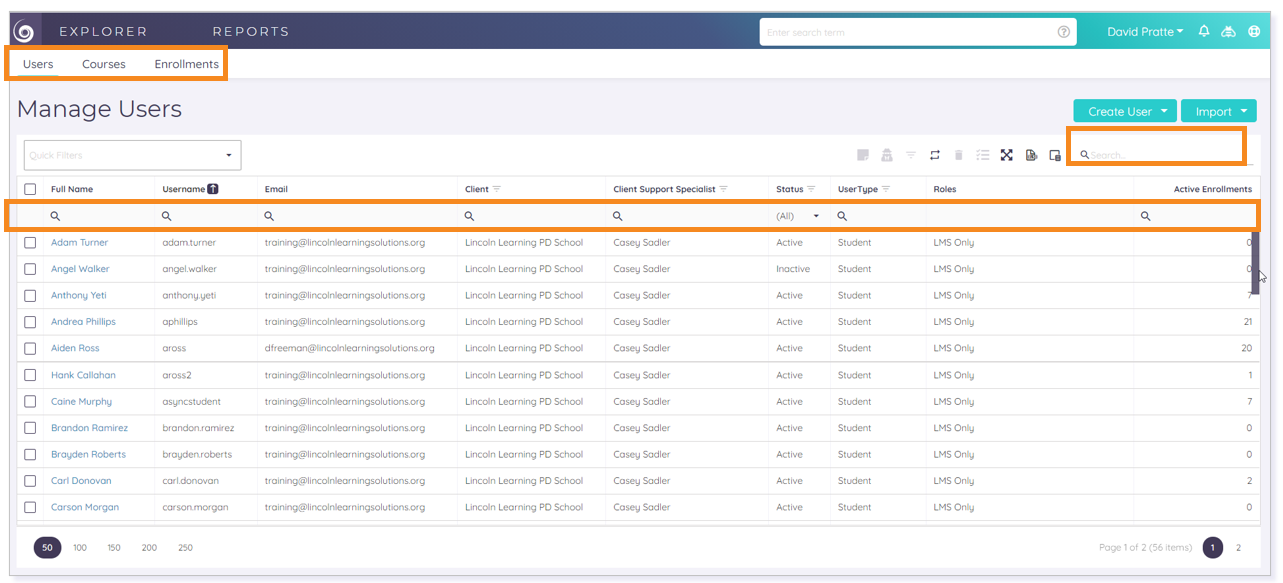
Task: Click the sort arrow next to Username header
Action: click(213, 189)
